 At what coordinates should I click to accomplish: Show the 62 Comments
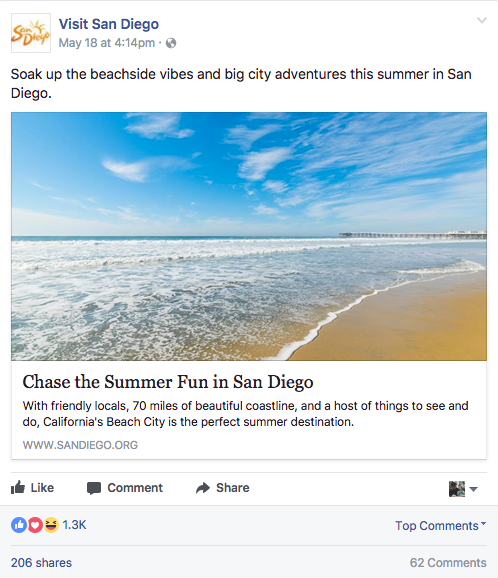click(448, 563)
